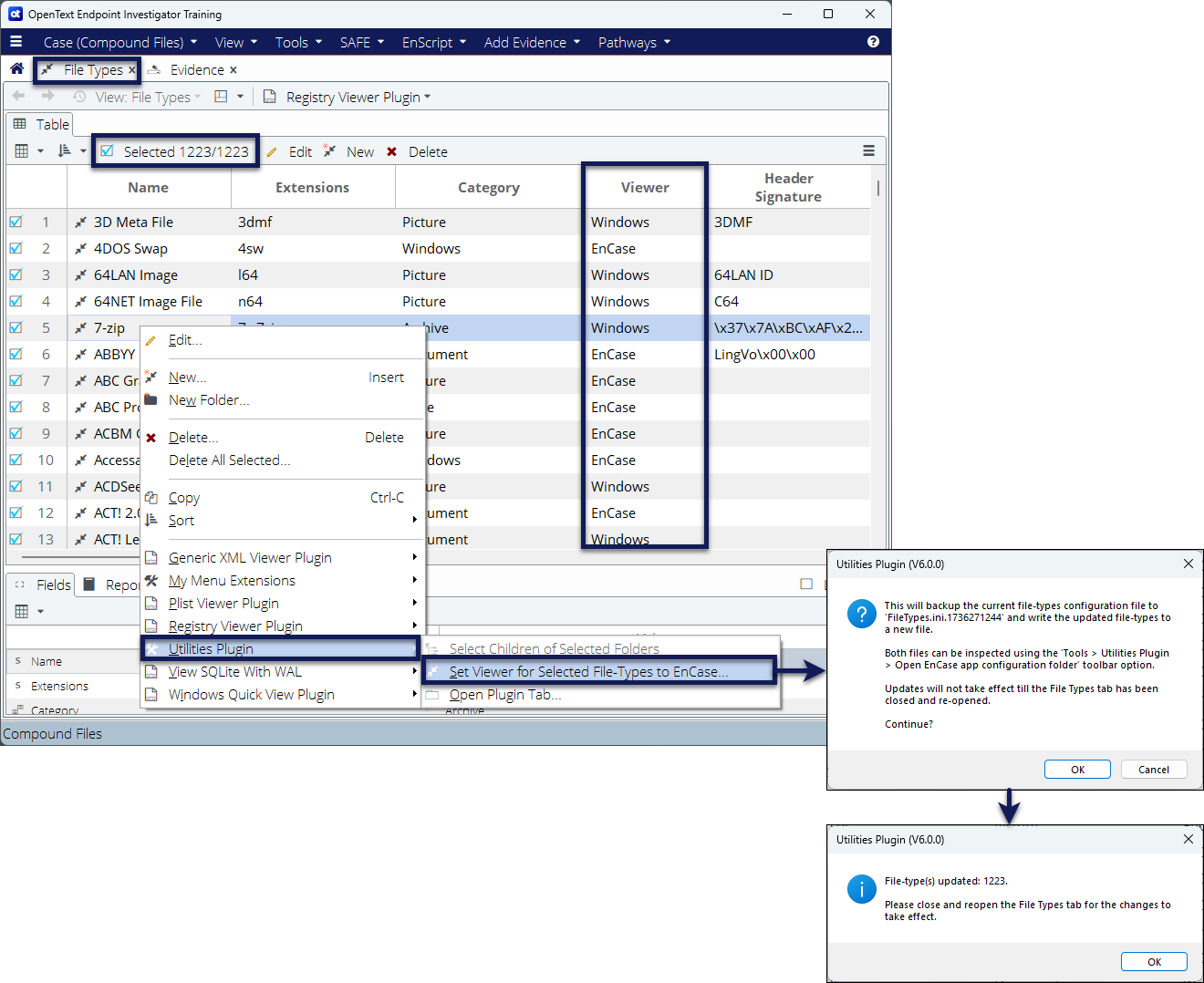Click OK in backup confirmation dialog
Viewport: 1204px width, 983px height.
pyautogui.click(x=1077, y=770)
